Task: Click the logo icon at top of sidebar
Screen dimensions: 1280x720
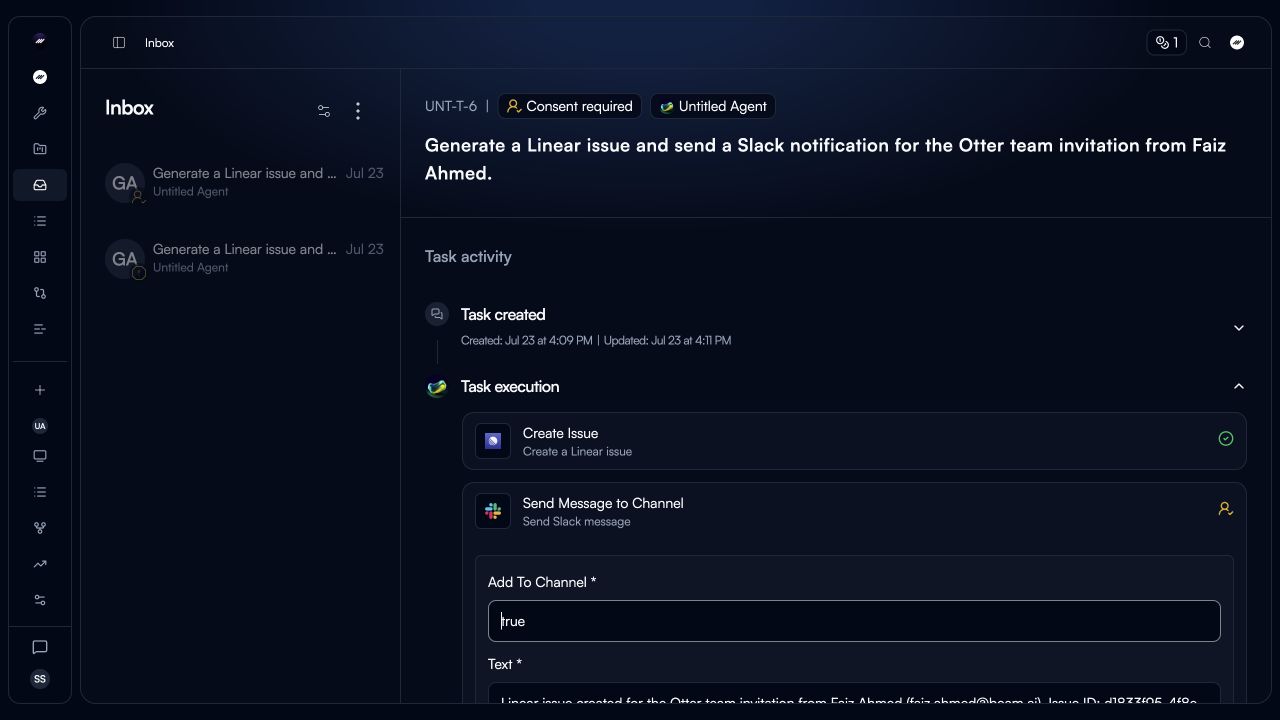Action: coord(40,40)
